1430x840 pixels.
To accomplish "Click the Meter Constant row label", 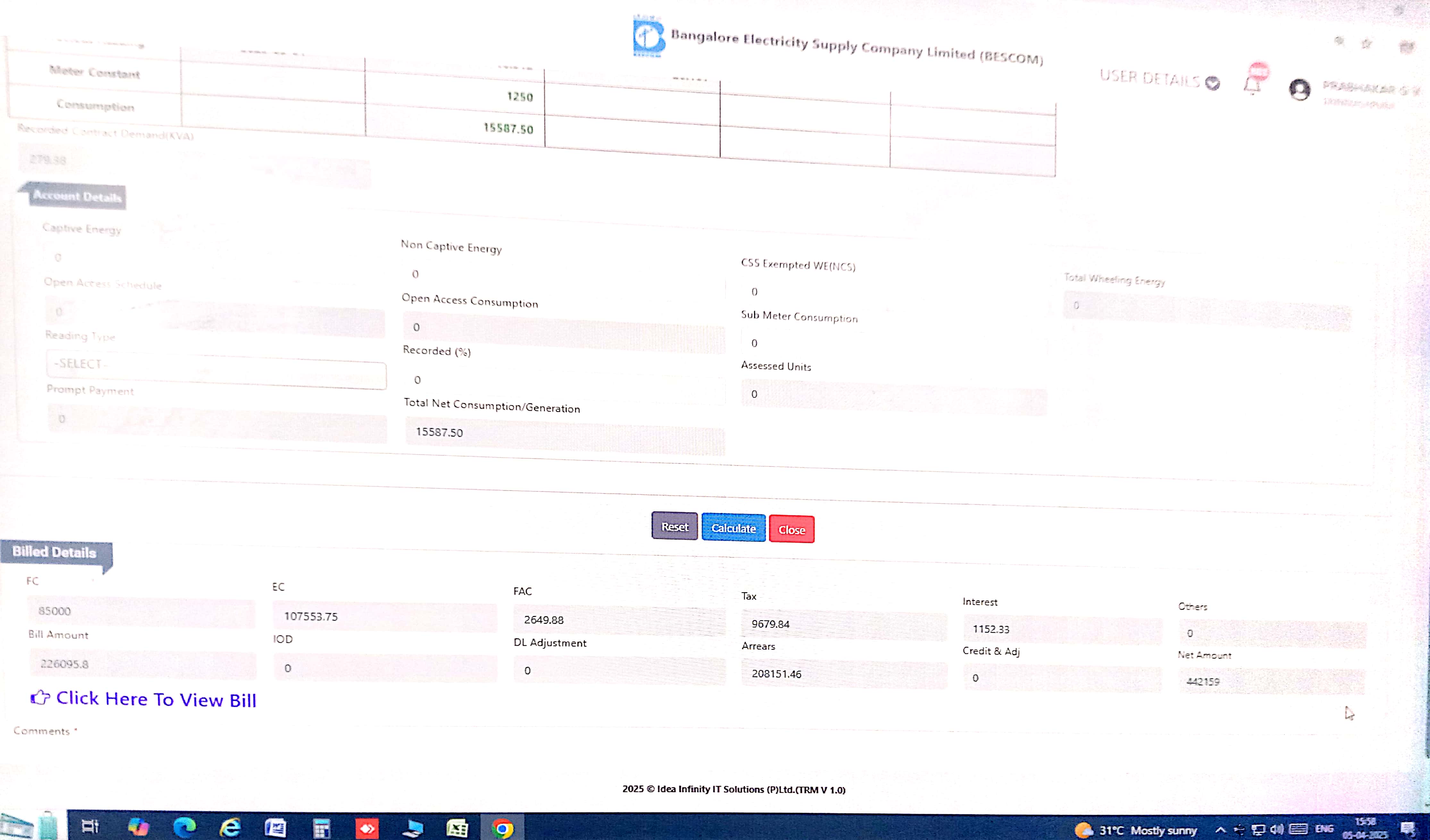I will tap(94, 72).
